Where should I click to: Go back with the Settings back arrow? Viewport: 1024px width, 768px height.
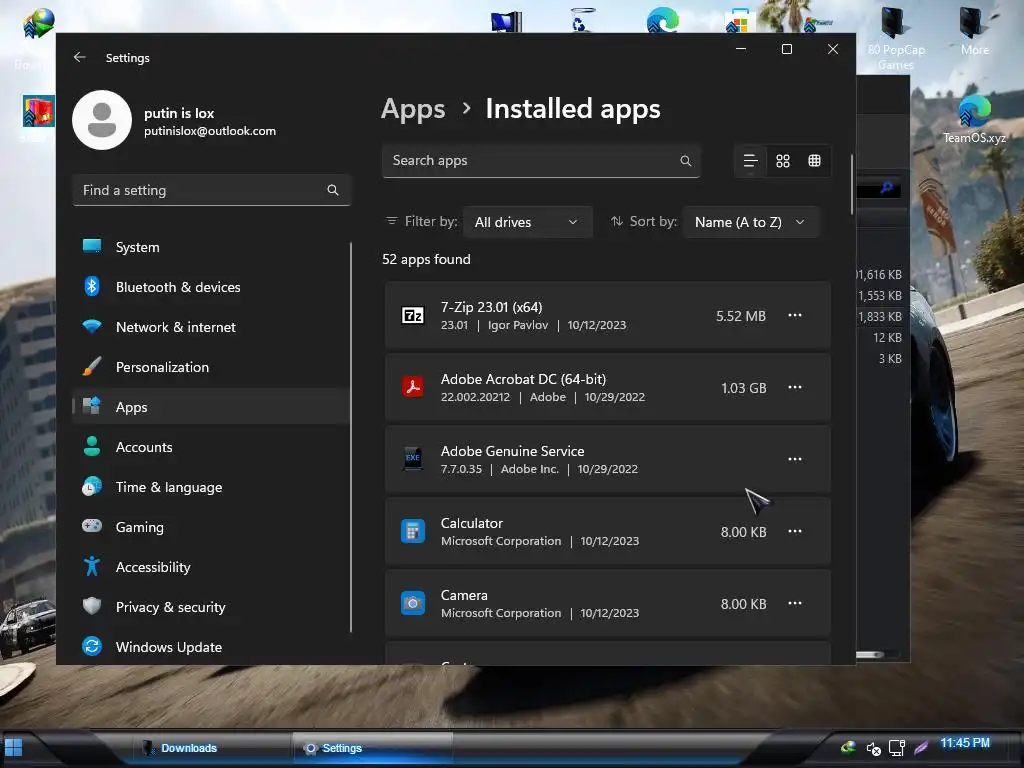(80, 57)
